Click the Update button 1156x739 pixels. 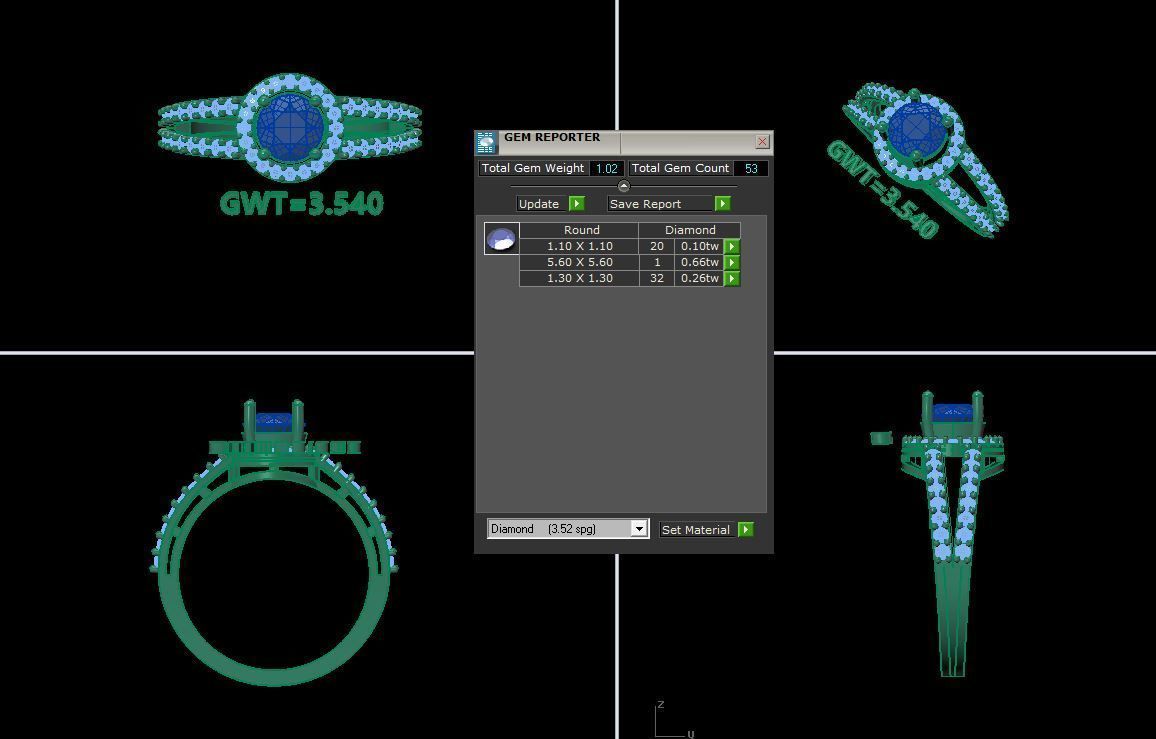(x=542, y=204)
